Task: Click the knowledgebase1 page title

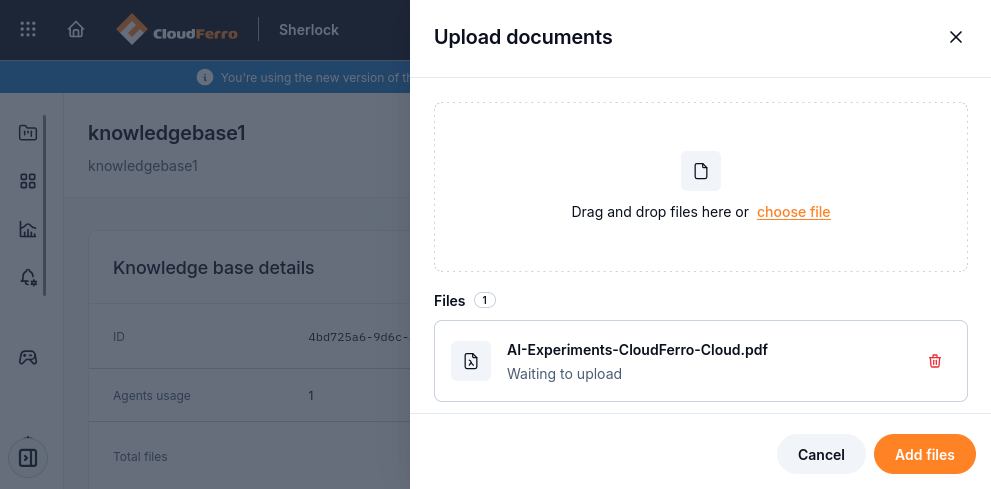Action: click(x=167, y=133)
